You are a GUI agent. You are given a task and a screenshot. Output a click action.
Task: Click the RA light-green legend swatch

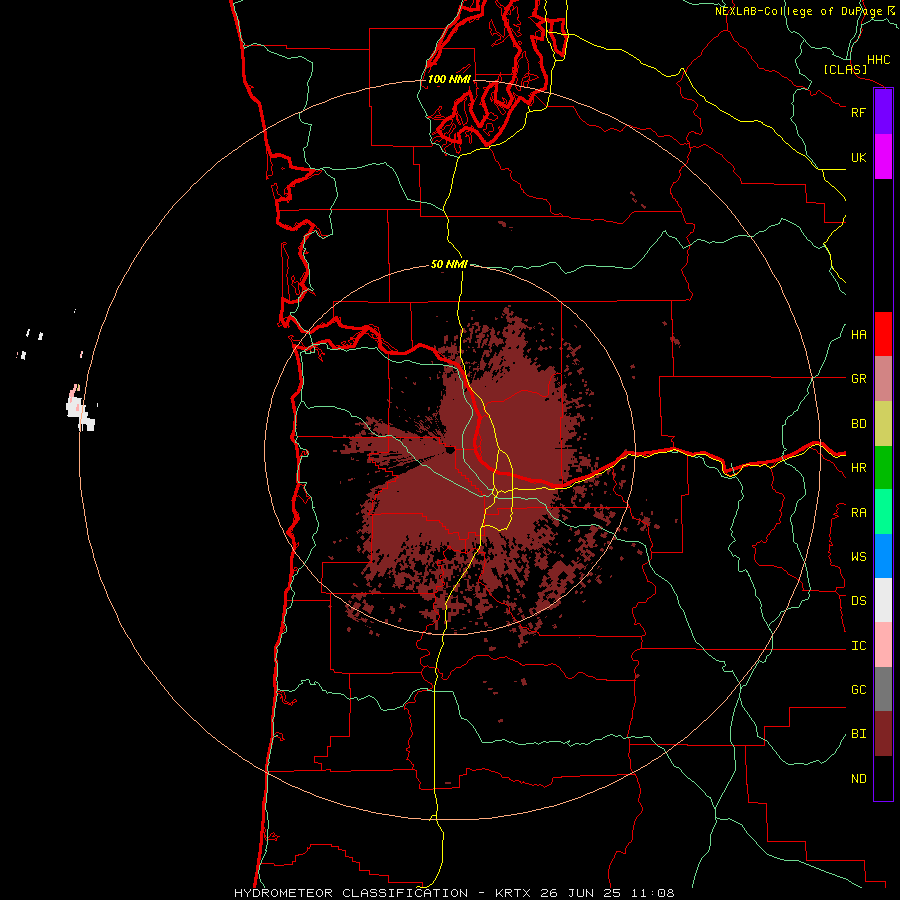click(x=883, y=512)
